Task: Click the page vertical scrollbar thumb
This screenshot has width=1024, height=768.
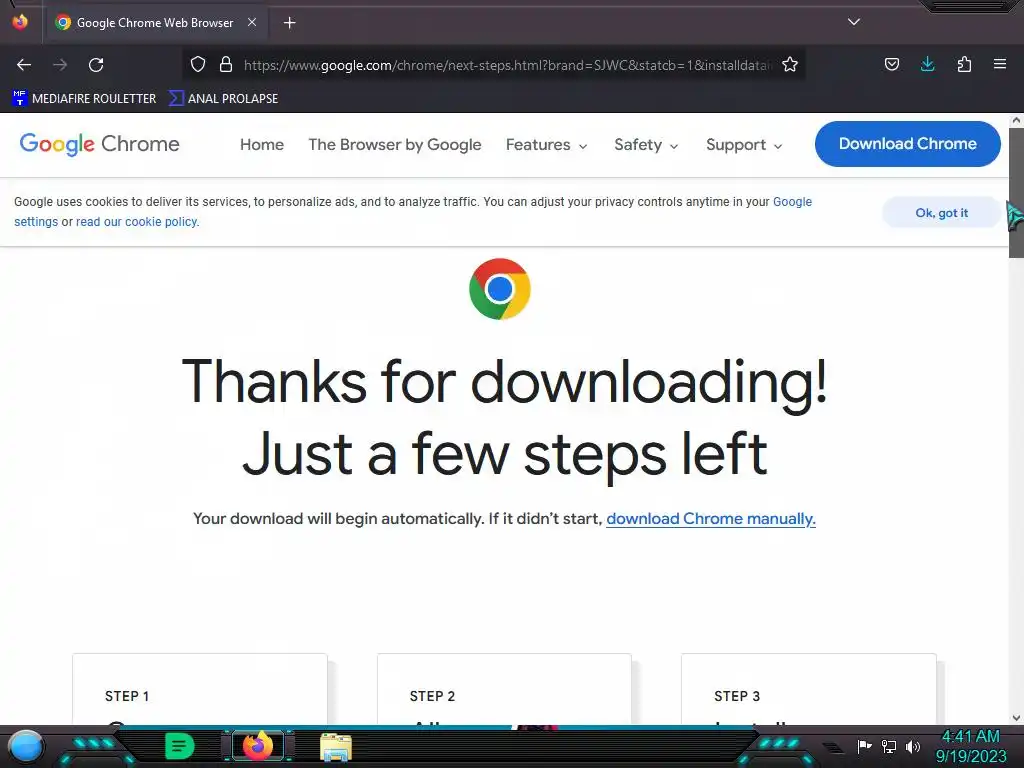Action: point(1016,193)
